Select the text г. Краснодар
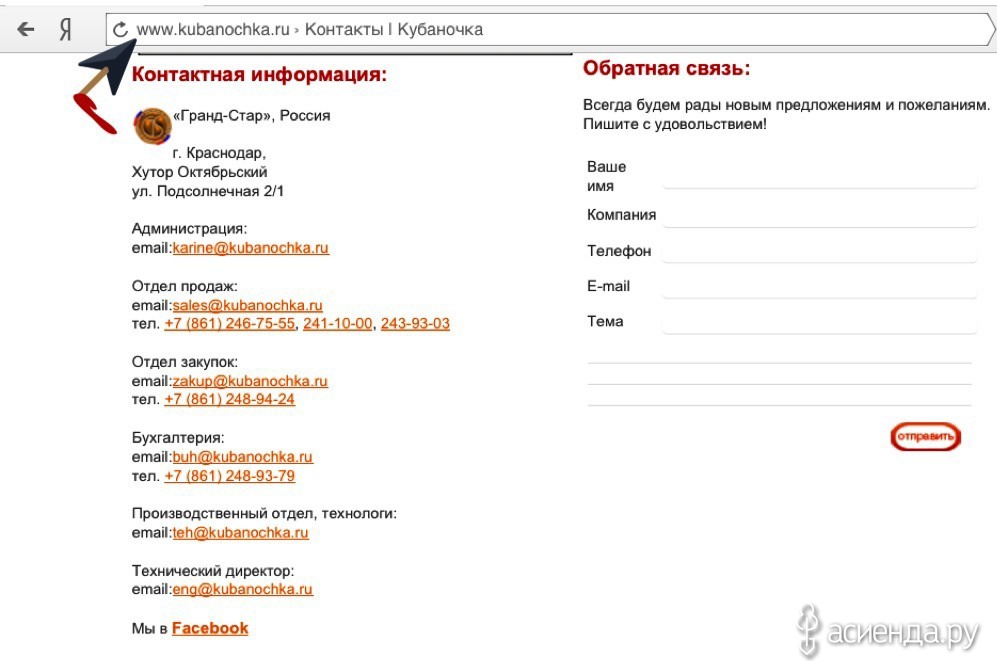This screenshot has width=997, height=661. (x=219, y=153)
